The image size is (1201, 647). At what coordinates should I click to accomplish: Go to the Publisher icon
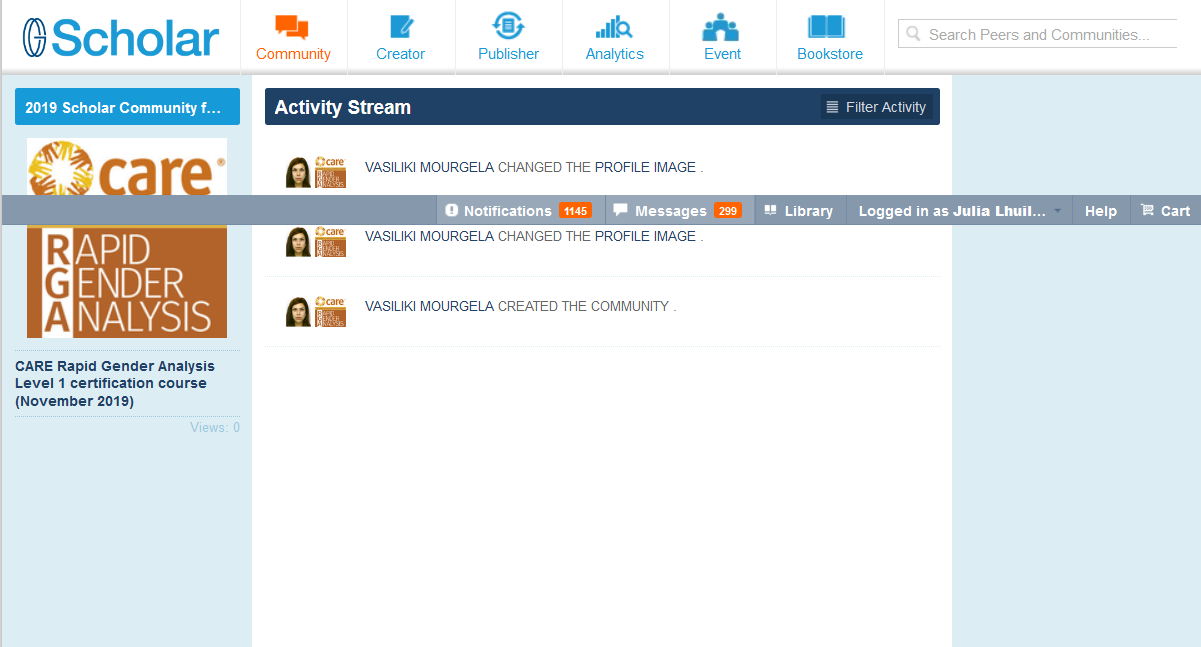coord(508,28)
